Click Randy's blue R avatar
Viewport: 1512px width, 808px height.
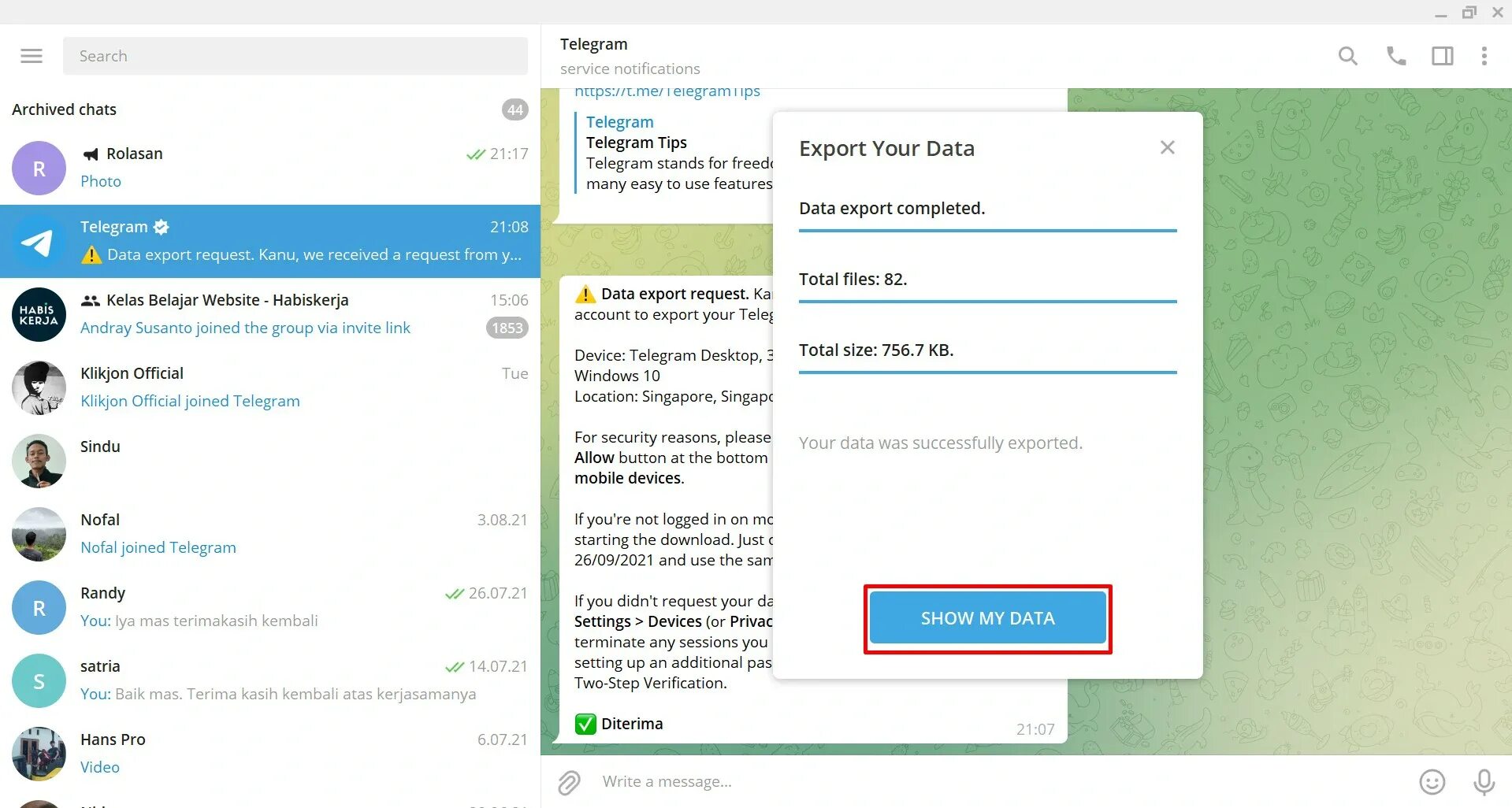coord(39,607)
